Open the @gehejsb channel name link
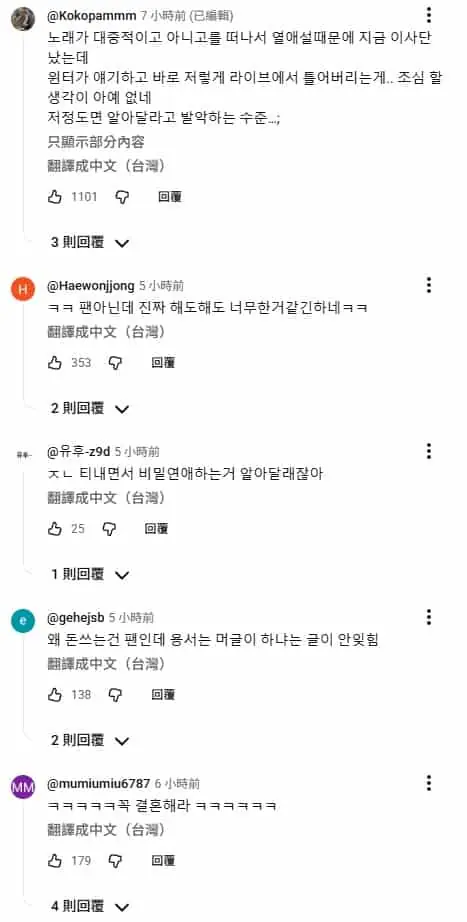 click(75, 617)
